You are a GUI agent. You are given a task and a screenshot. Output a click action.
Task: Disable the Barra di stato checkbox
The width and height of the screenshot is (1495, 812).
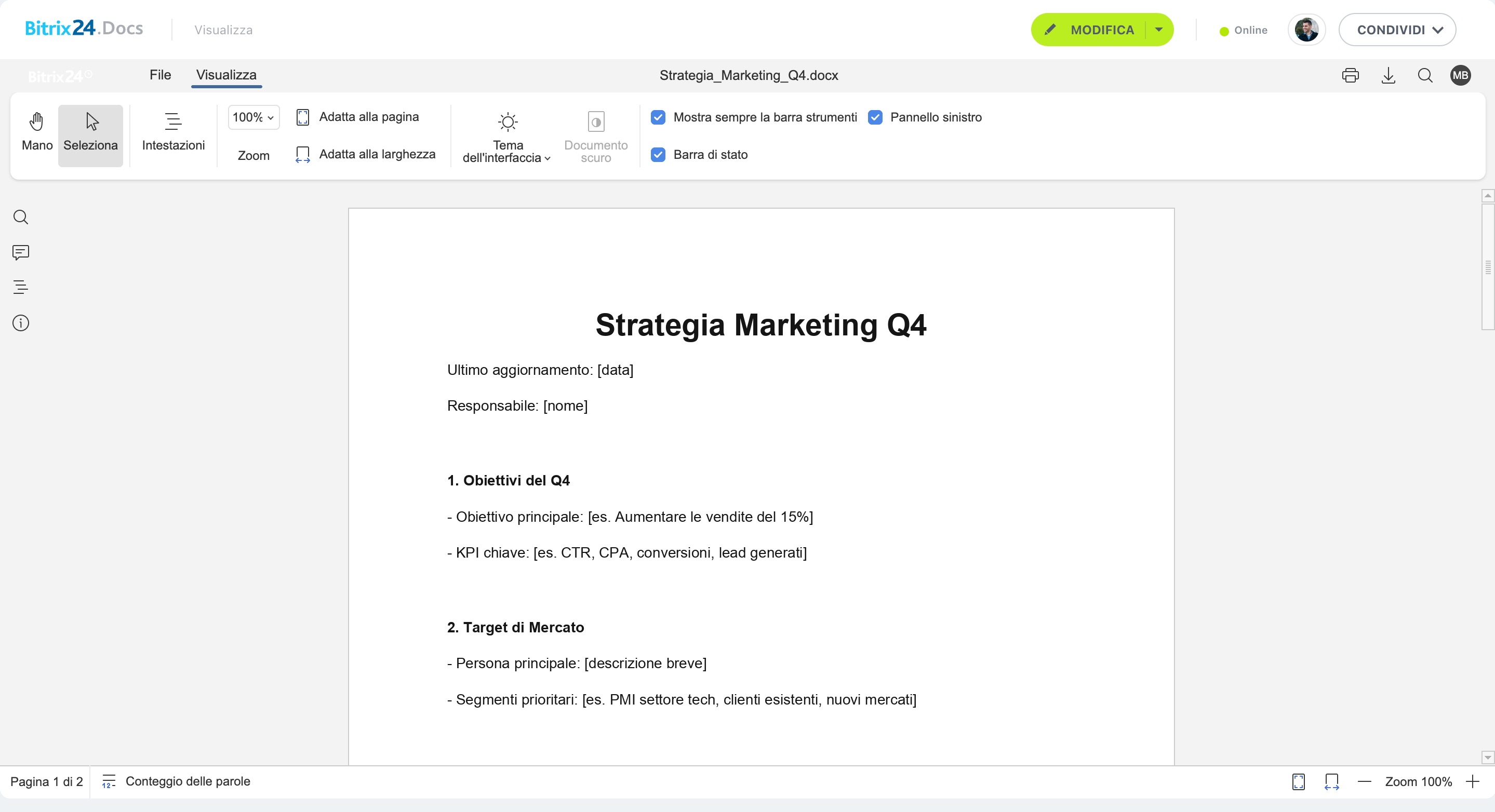[x=658, y=155]
